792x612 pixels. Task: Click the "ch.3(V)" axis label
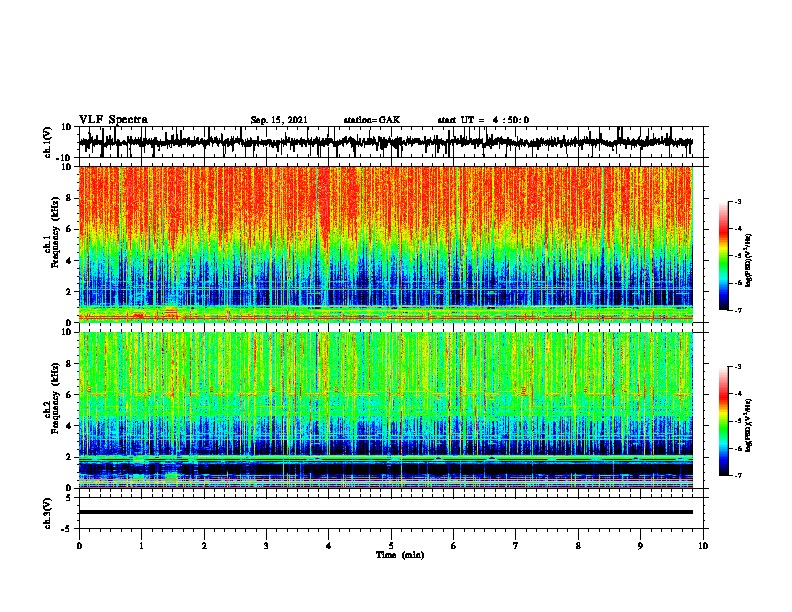click(x=48, y=513)
